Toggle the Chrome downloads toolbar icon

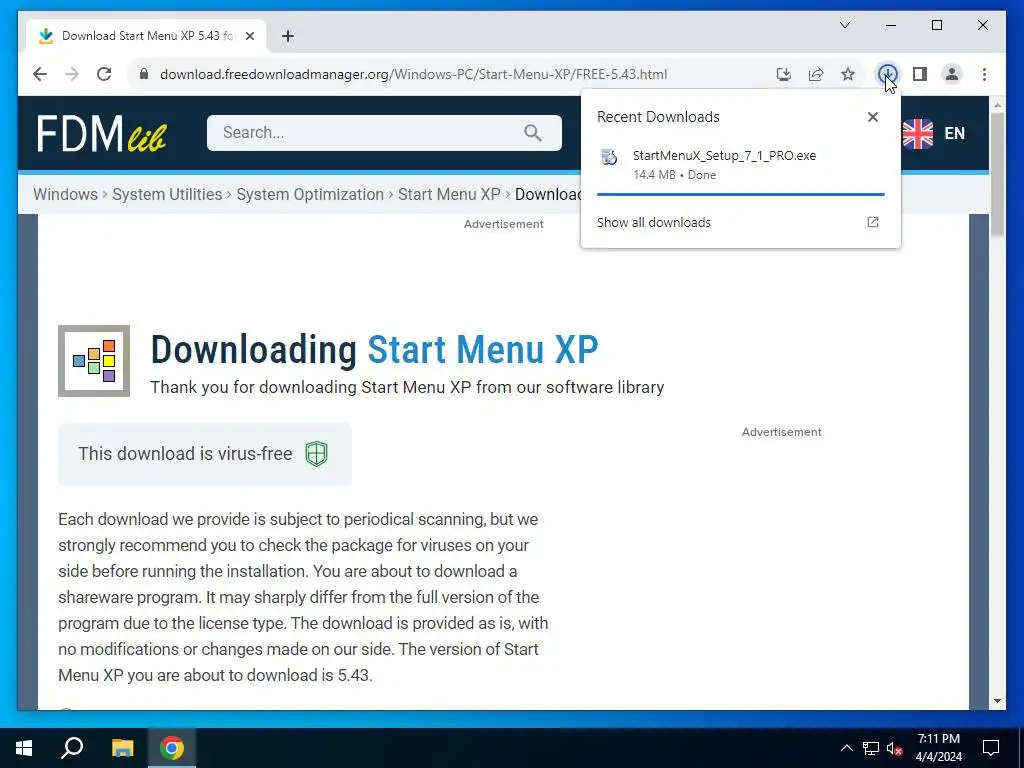pyautogui.click(x=887, y=74)
